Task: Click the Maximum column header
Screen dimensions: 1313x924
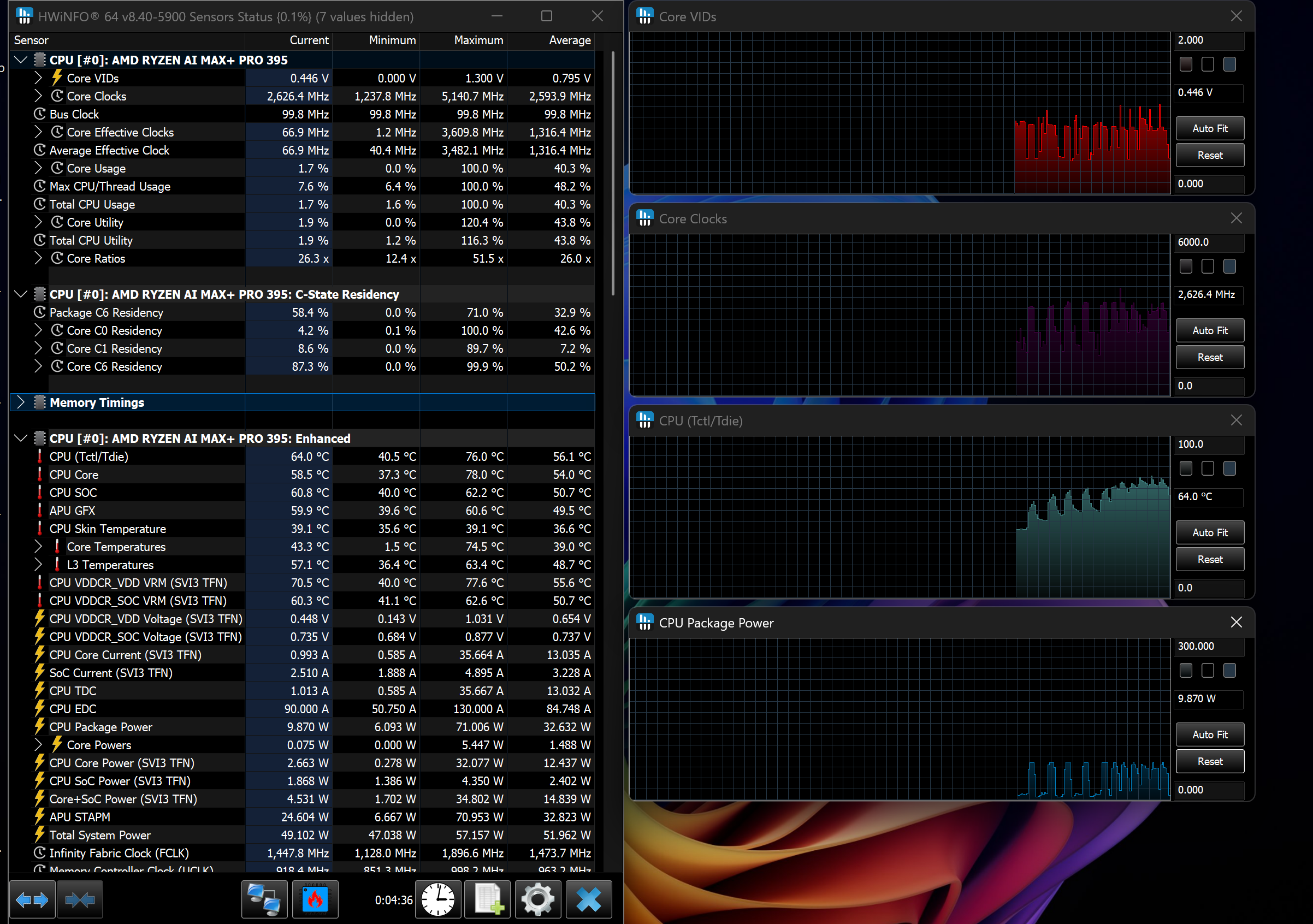Action: point(478,40)
